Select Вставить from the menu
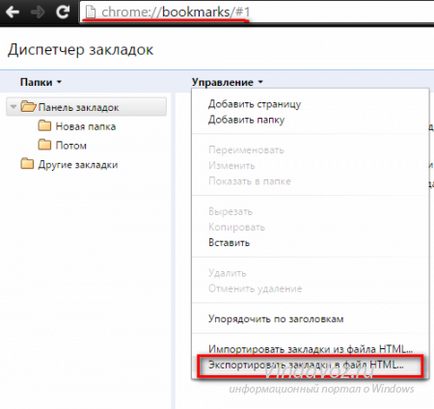Image resolution: width=434 pixels, height=409 pixels. 229,242
